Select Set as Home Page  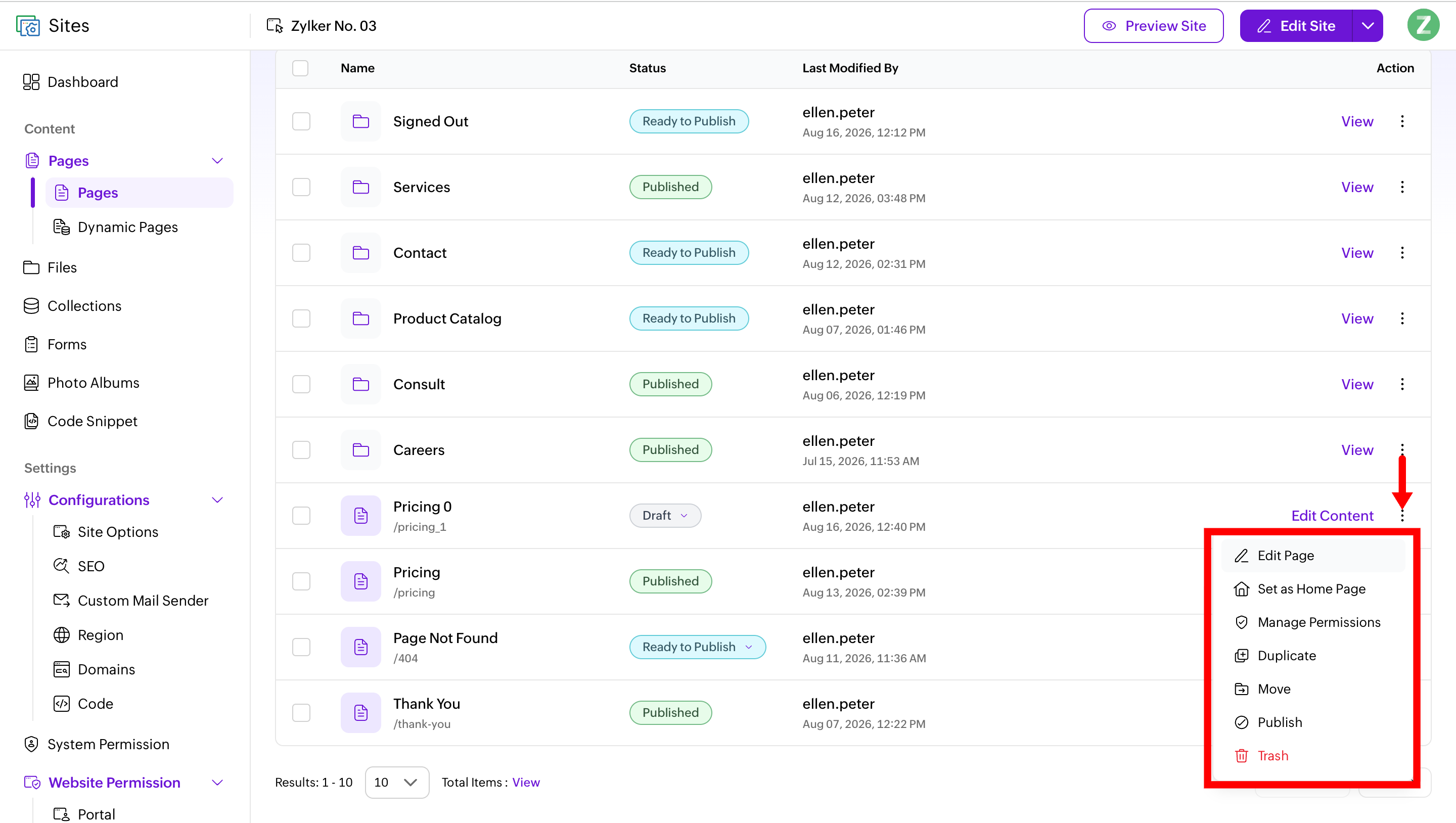click(x=1313, y=589)
